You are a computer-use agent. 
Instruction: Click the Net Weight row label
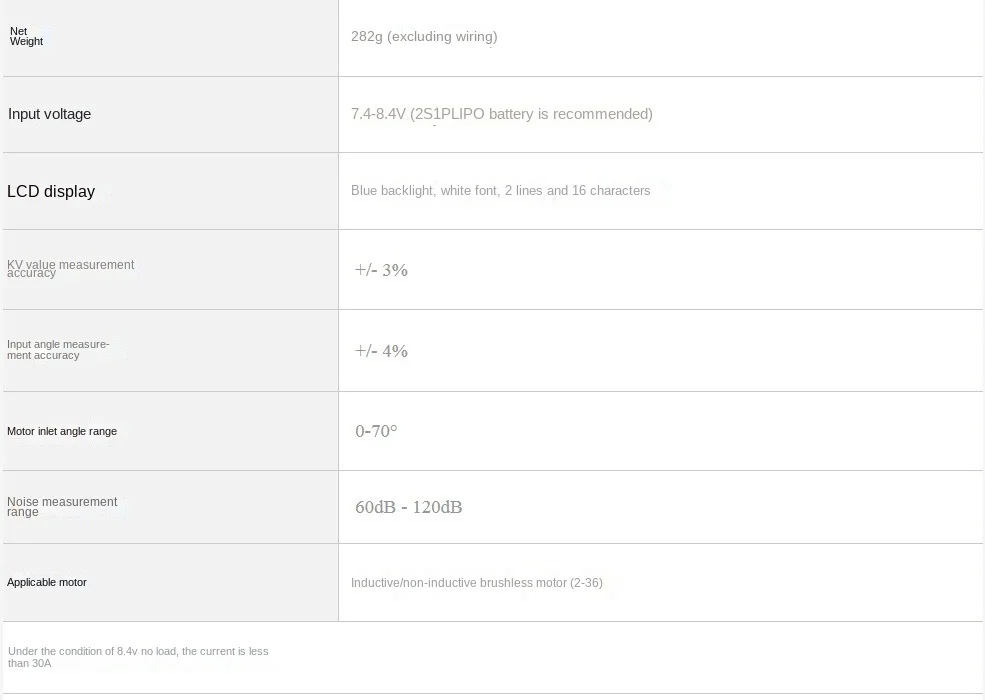pos(26,37)
